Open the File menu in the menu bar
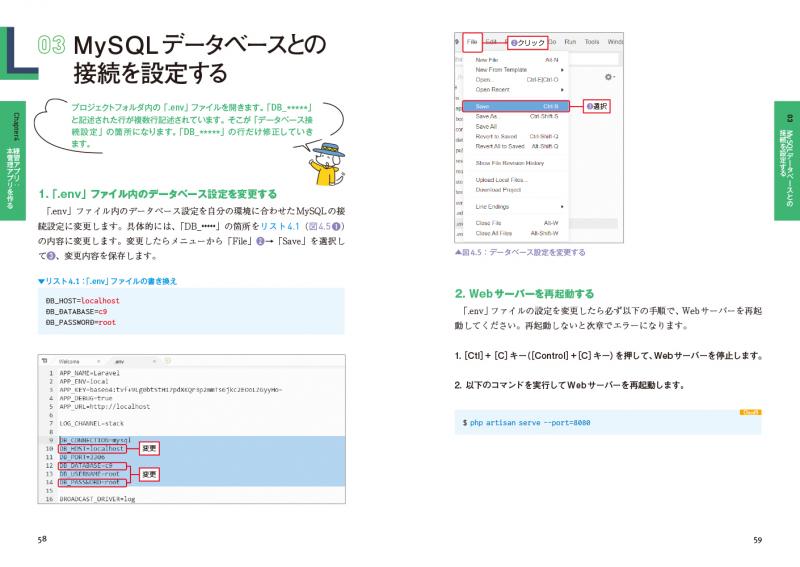 (x=472, y=42)
